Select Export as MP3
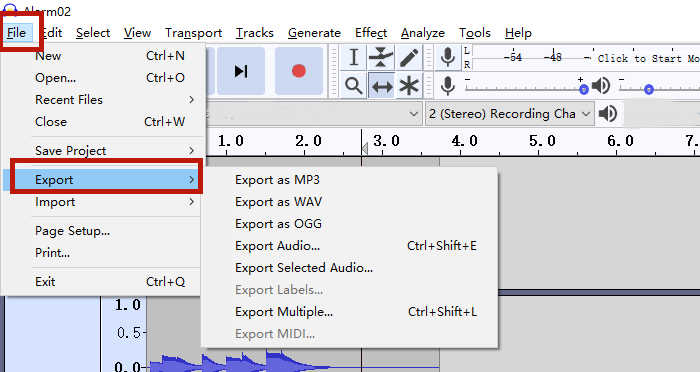Image resolution: width=700 pixels, height=372 pixels. [350, 180]
